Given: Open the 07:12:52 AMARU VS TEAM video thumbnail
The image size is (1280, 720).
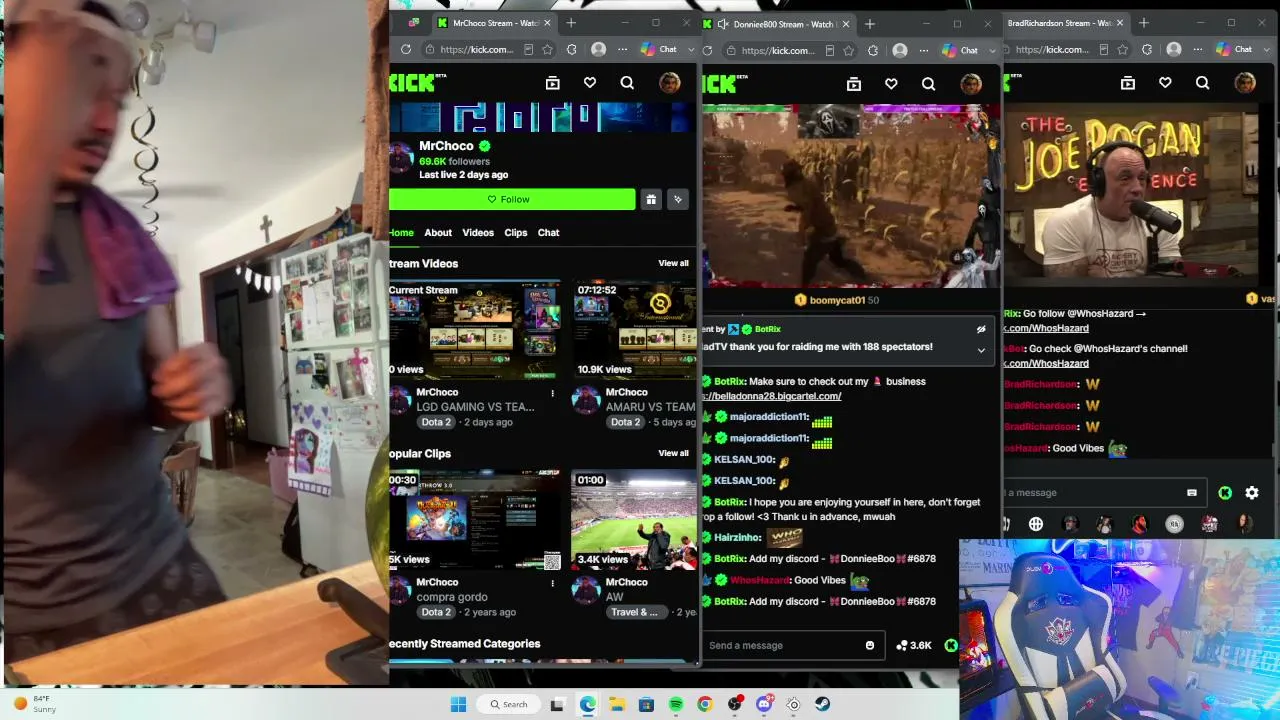Looking at the screenshot, I should click(x=635, y=330).
